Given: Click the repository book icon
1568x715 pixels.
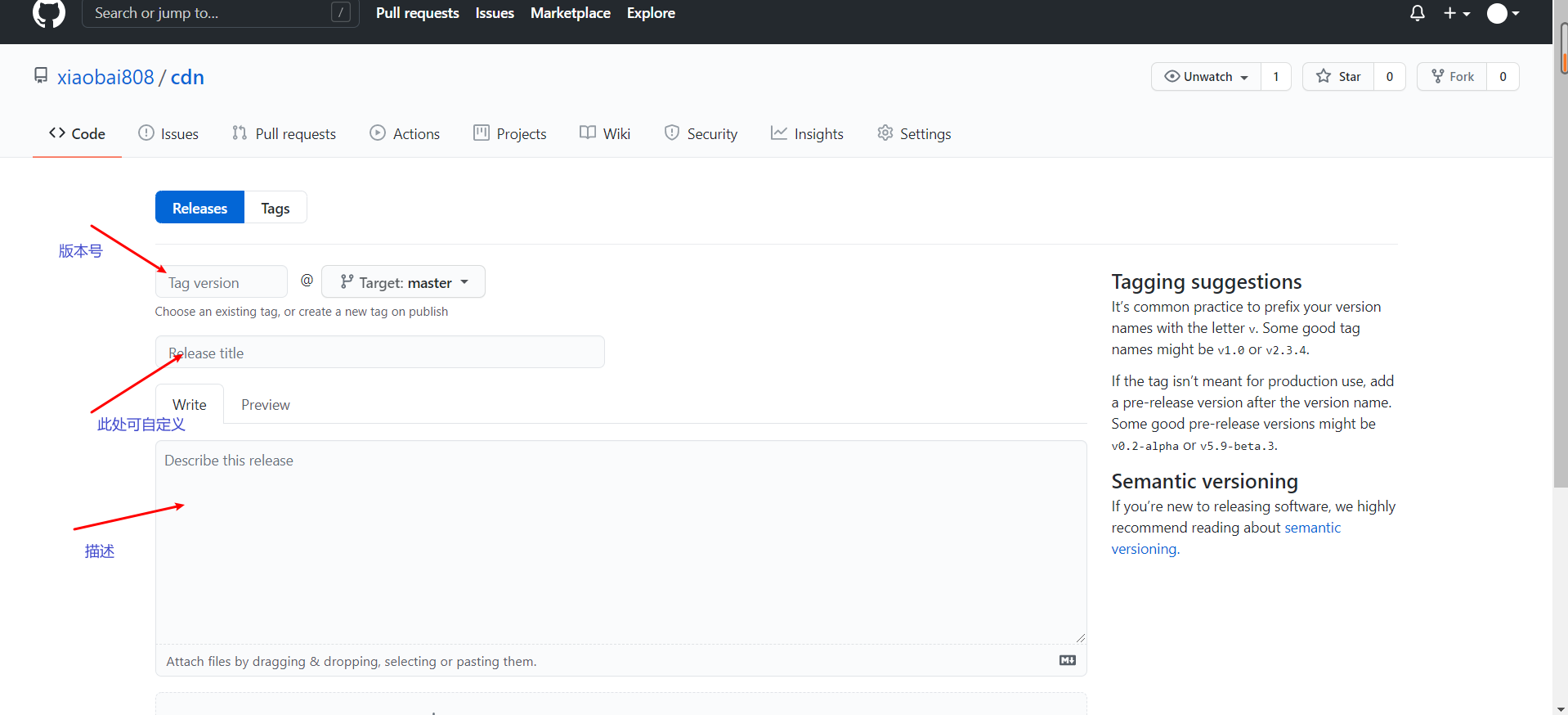Looking at the screenshot, I should pyautogui.click(x=41, y=76).
